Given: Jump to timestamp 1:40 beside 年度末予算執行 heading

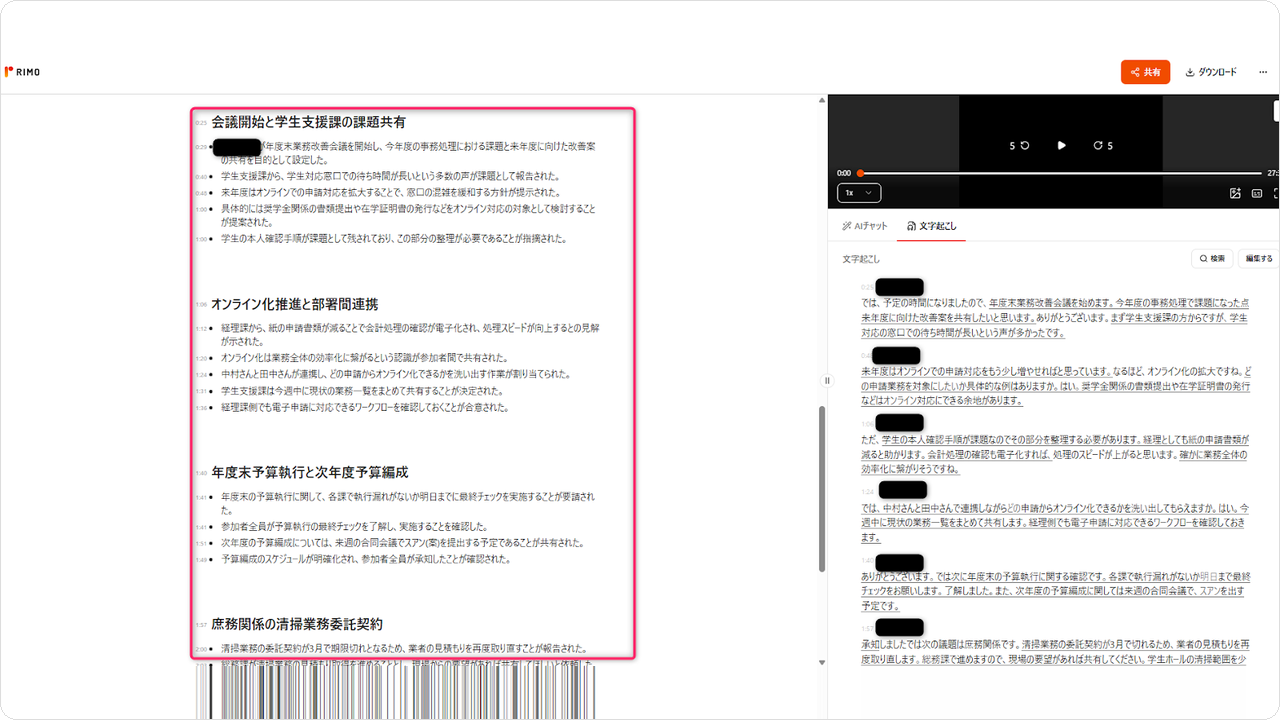Looking at the screenshot, I should point(201,473).
